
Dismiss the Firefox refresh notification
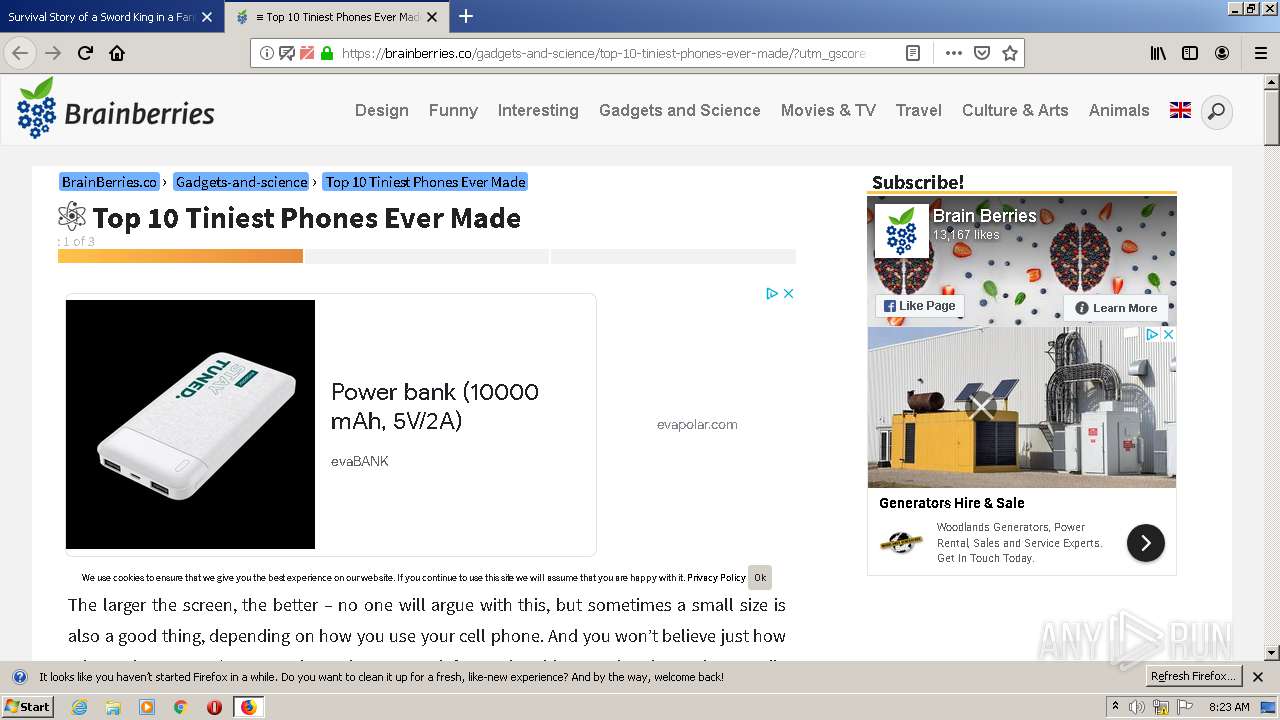[1259, 676]
